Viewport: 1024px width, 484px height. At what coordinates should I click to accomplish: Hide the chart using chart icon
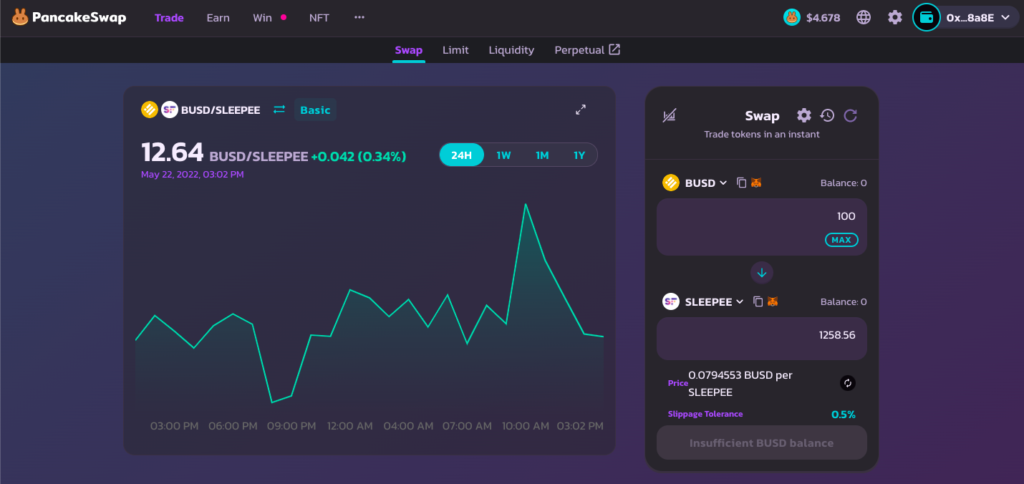tap(669, 116)
